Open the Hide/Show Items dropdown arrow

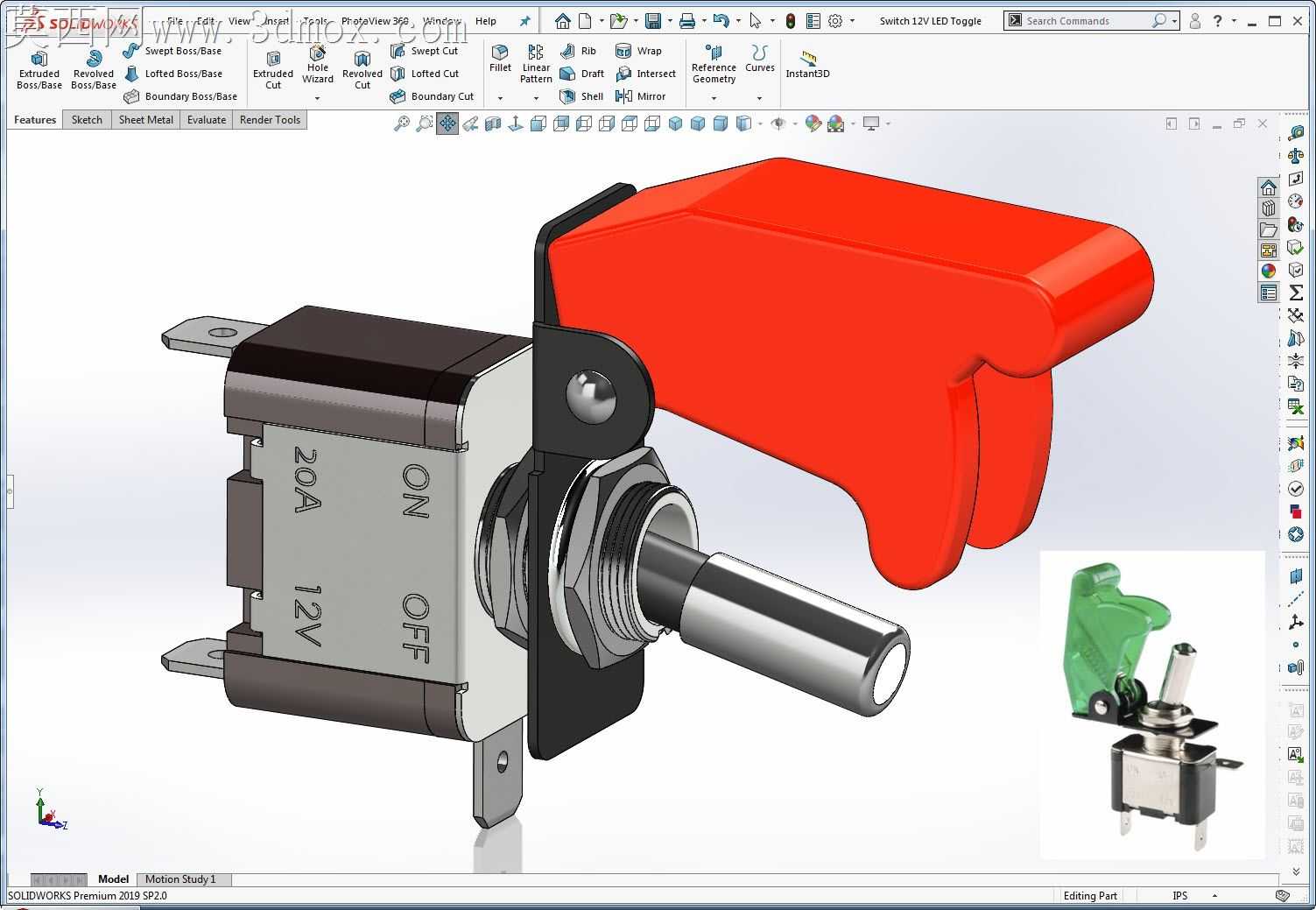point(794,123)
